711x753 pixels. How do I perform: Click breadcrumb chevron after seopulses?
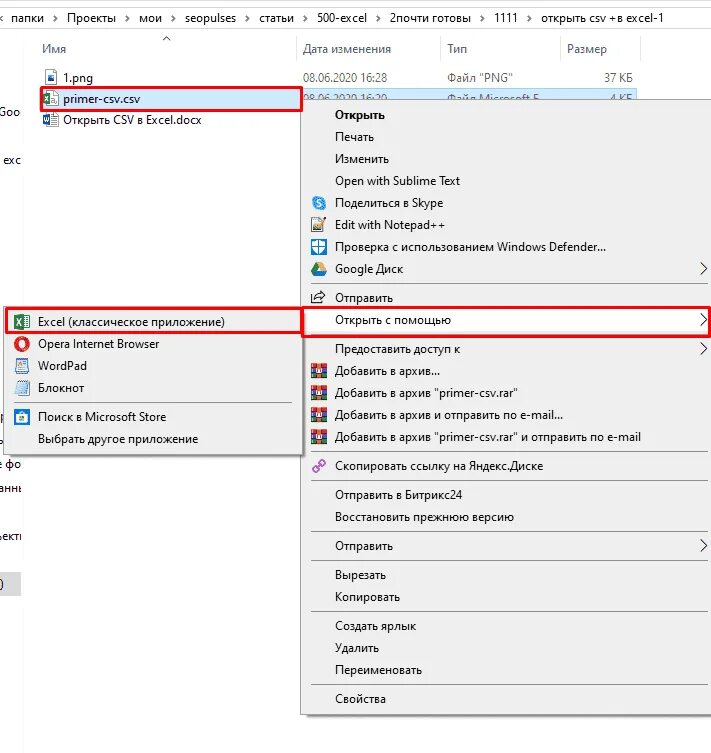[x=247, y=18]
